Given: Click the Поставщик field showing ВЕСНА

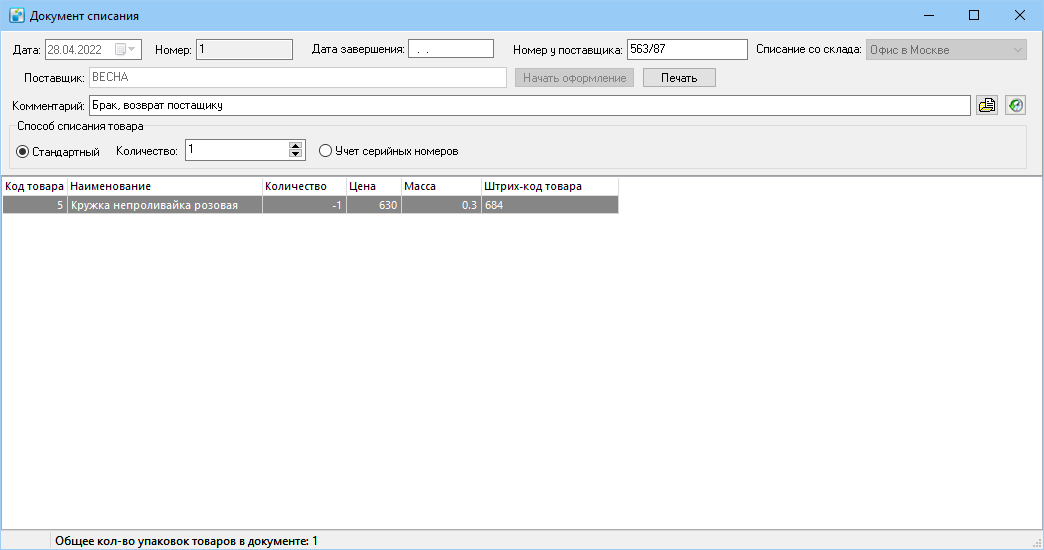Looking at the screenshot, I should pyautogui.click(x=298, y=77).
